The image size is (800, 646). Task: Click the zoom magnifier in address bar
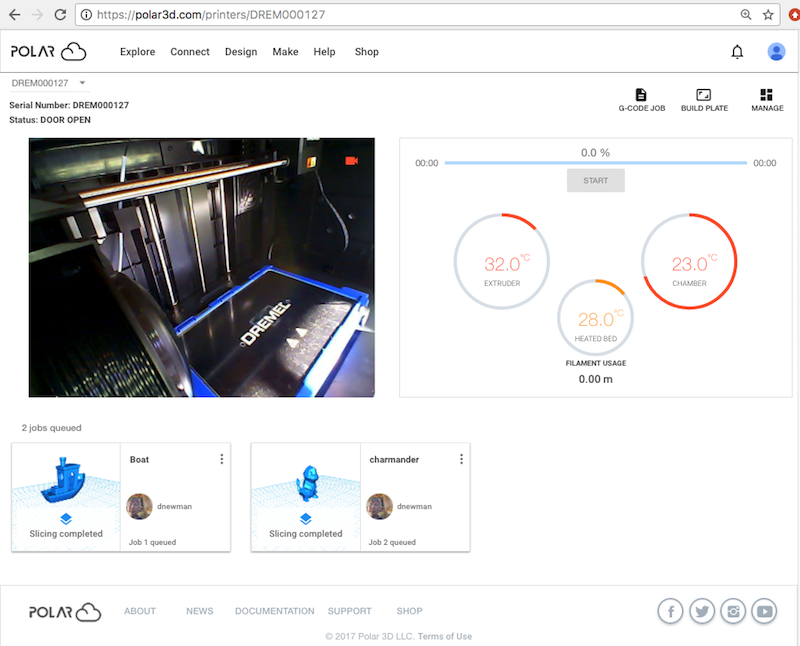[746, 15]
